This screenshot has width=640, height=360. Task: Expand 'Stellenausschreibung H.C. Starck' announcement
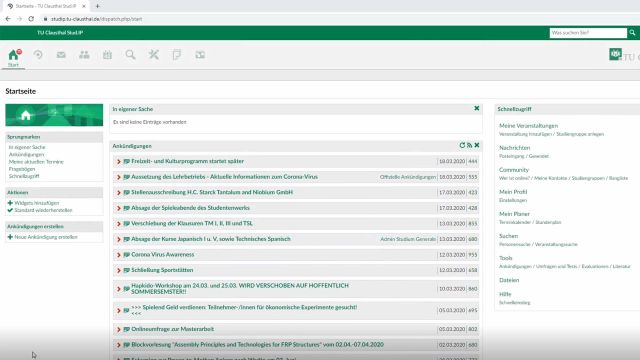coord(119,193)
